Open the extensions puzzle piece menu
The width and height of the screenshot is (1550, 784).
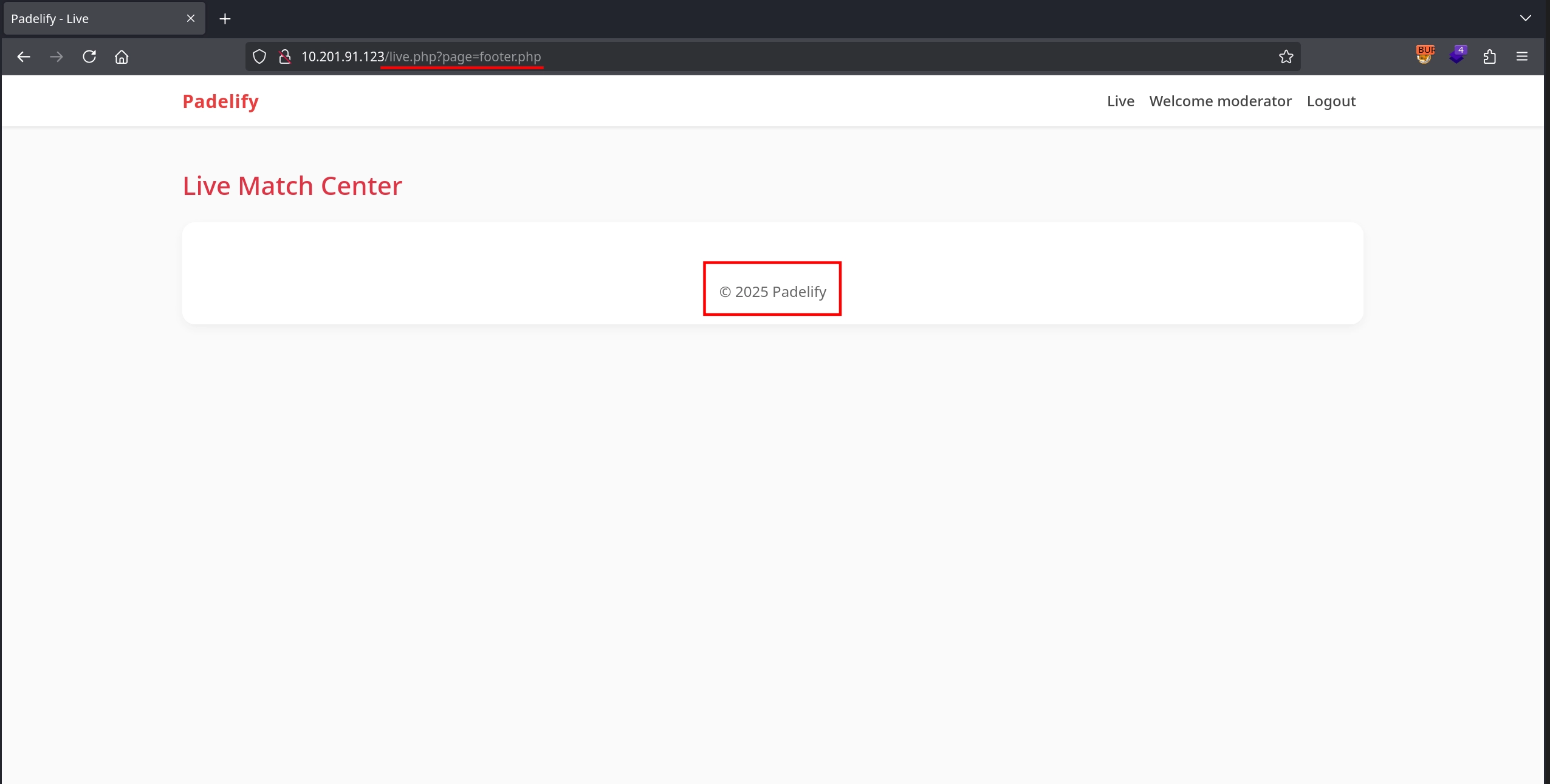(1489, 56)
